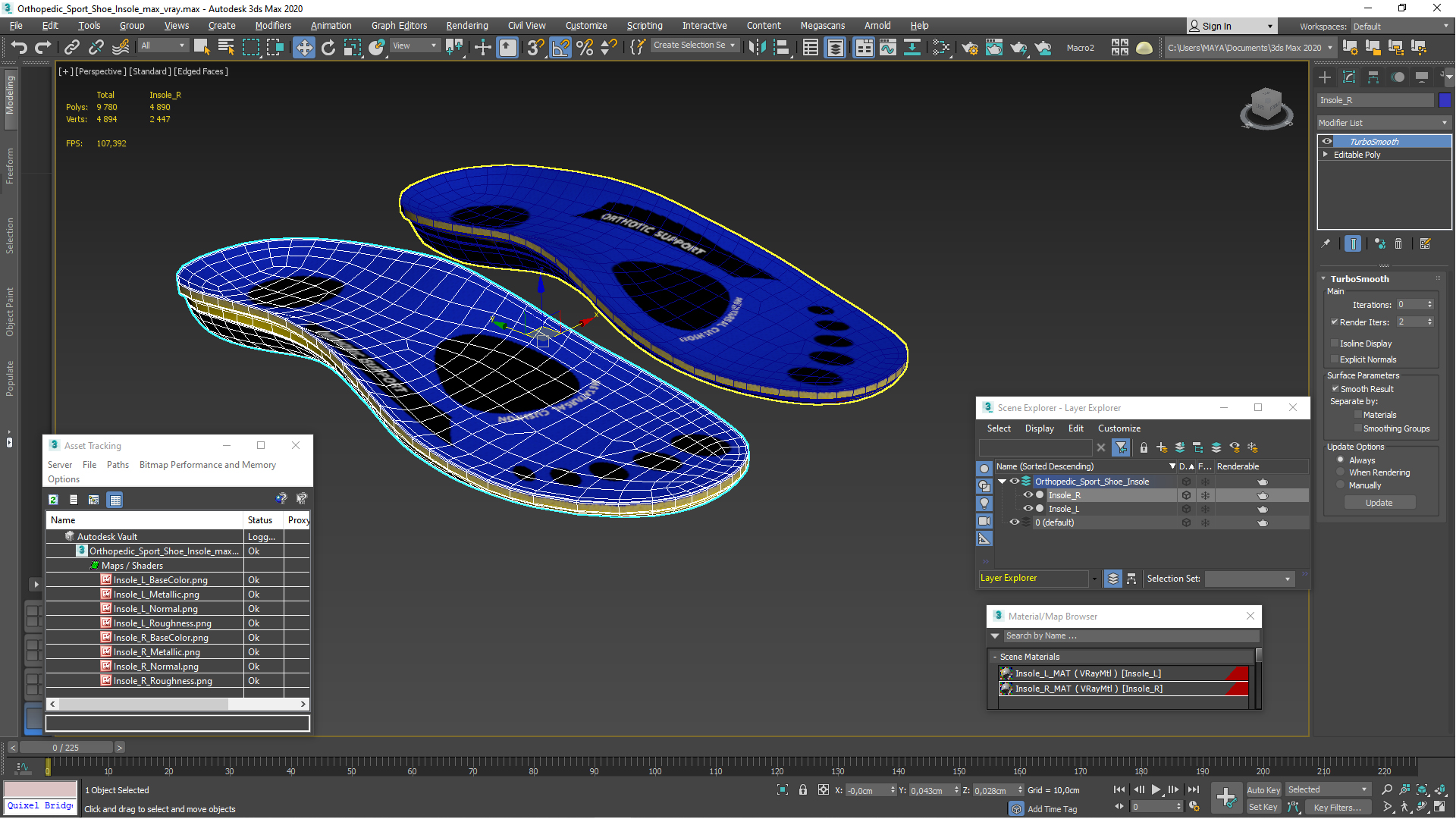The width and height of the screenshot is (1456, 819).
Task: Click the Key Filters button
Action: click(1337, 807)
